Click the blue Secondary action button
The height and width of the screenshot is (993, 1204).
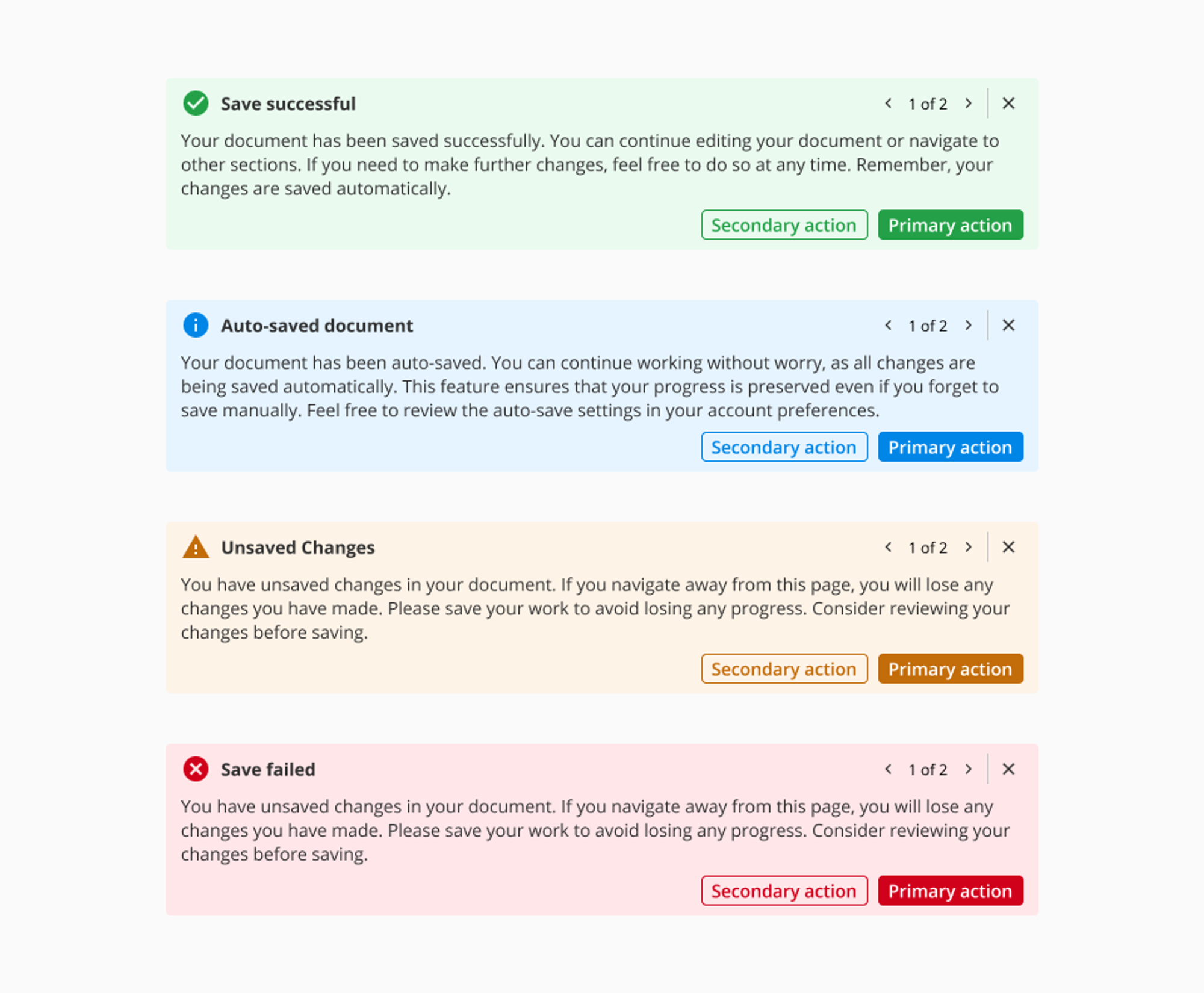pyautogui.click(x=784, y=447)
